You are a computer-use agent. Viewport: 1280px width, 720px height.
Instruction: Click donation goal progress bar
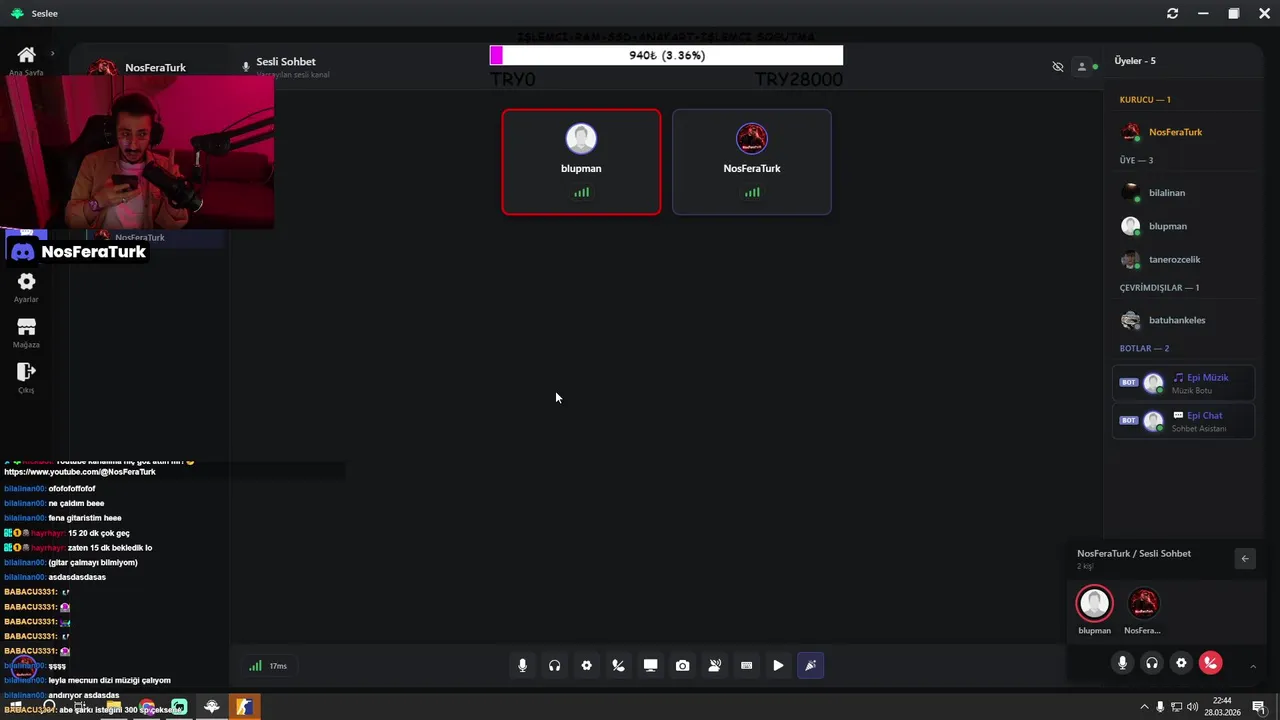coord(666,56)
